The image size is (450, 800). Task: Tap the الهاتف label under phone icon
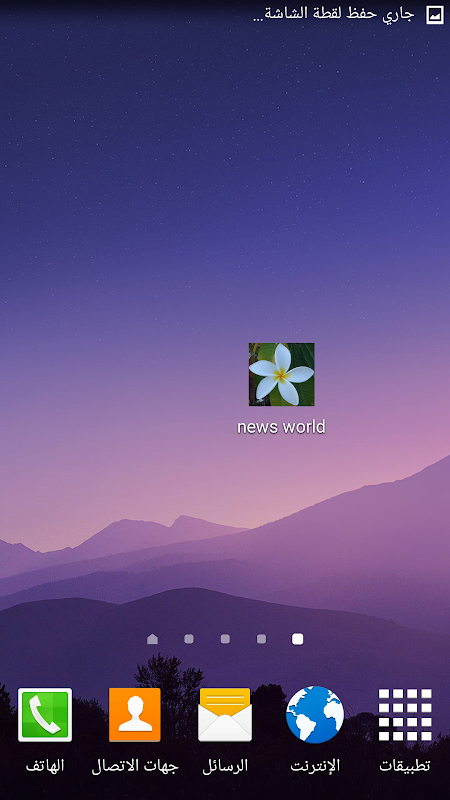(45, 765)
